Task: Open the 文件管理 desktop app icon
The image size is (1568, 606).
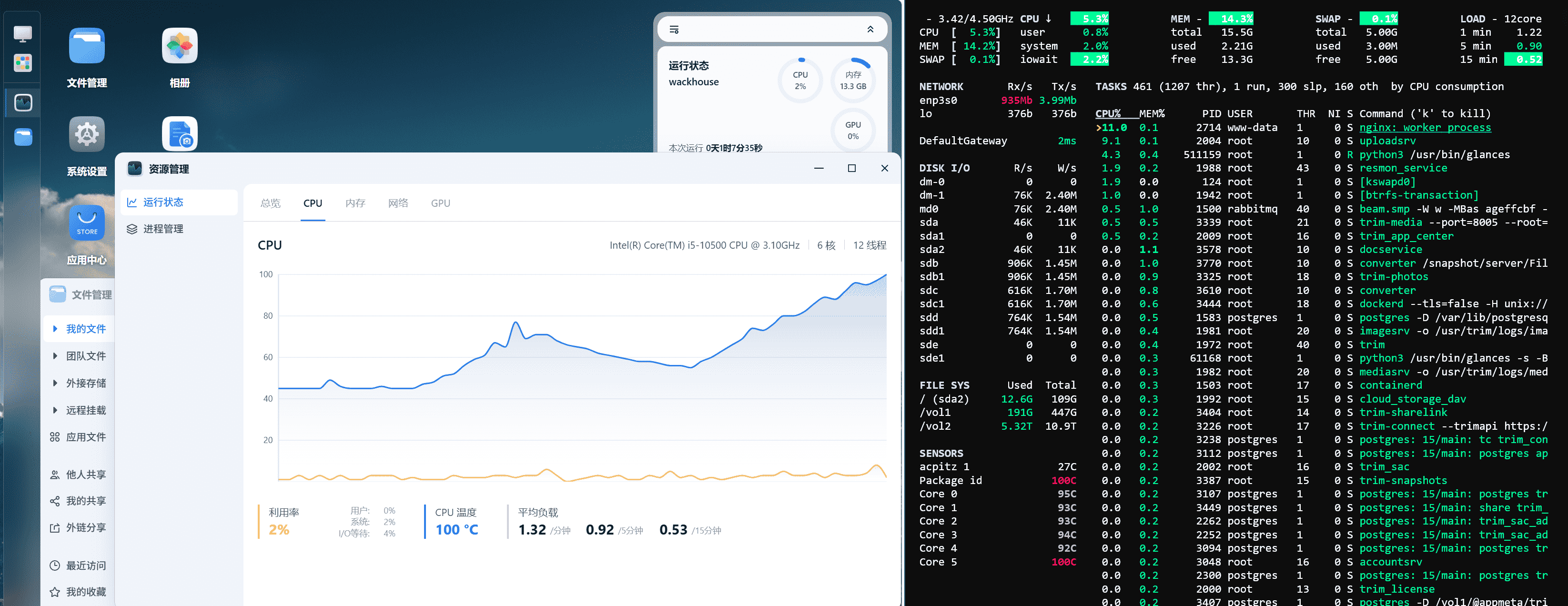Action: (x=86, y=46)
